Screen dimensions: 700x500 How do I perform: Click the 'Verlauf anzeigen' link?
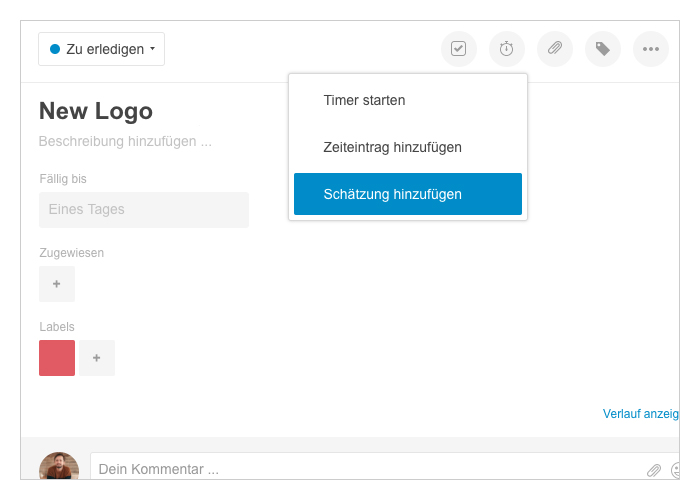point(640,414)
